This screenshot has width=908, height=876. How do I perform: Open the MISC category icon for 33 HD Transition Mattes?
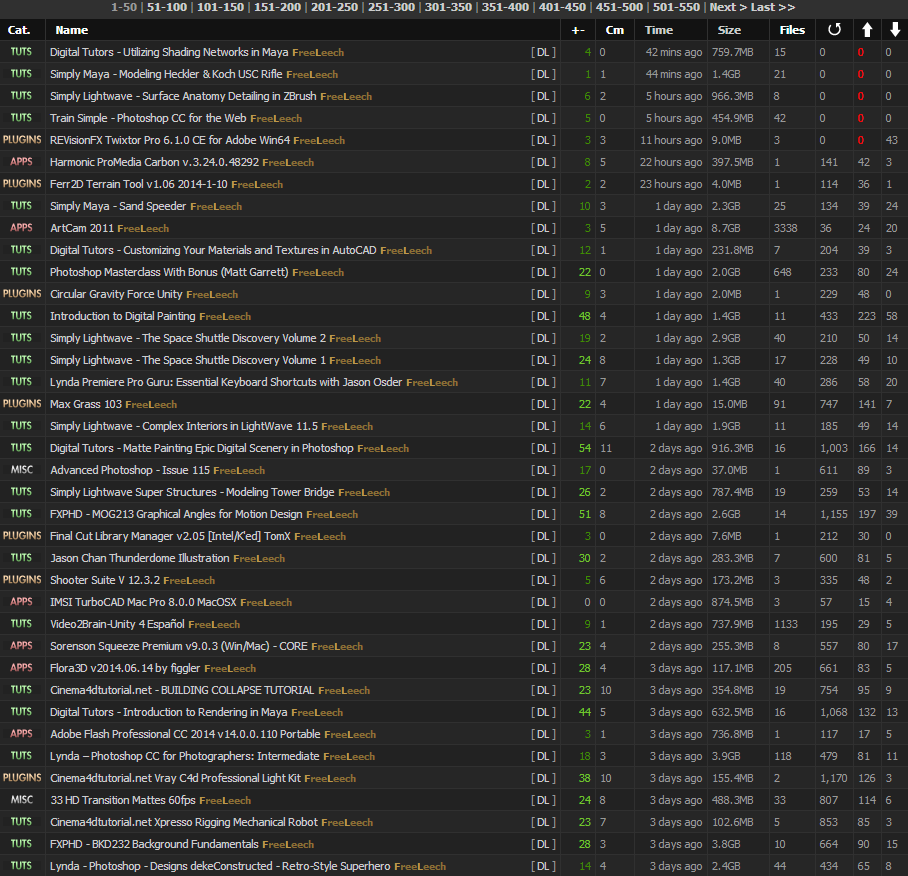point(22,800)
